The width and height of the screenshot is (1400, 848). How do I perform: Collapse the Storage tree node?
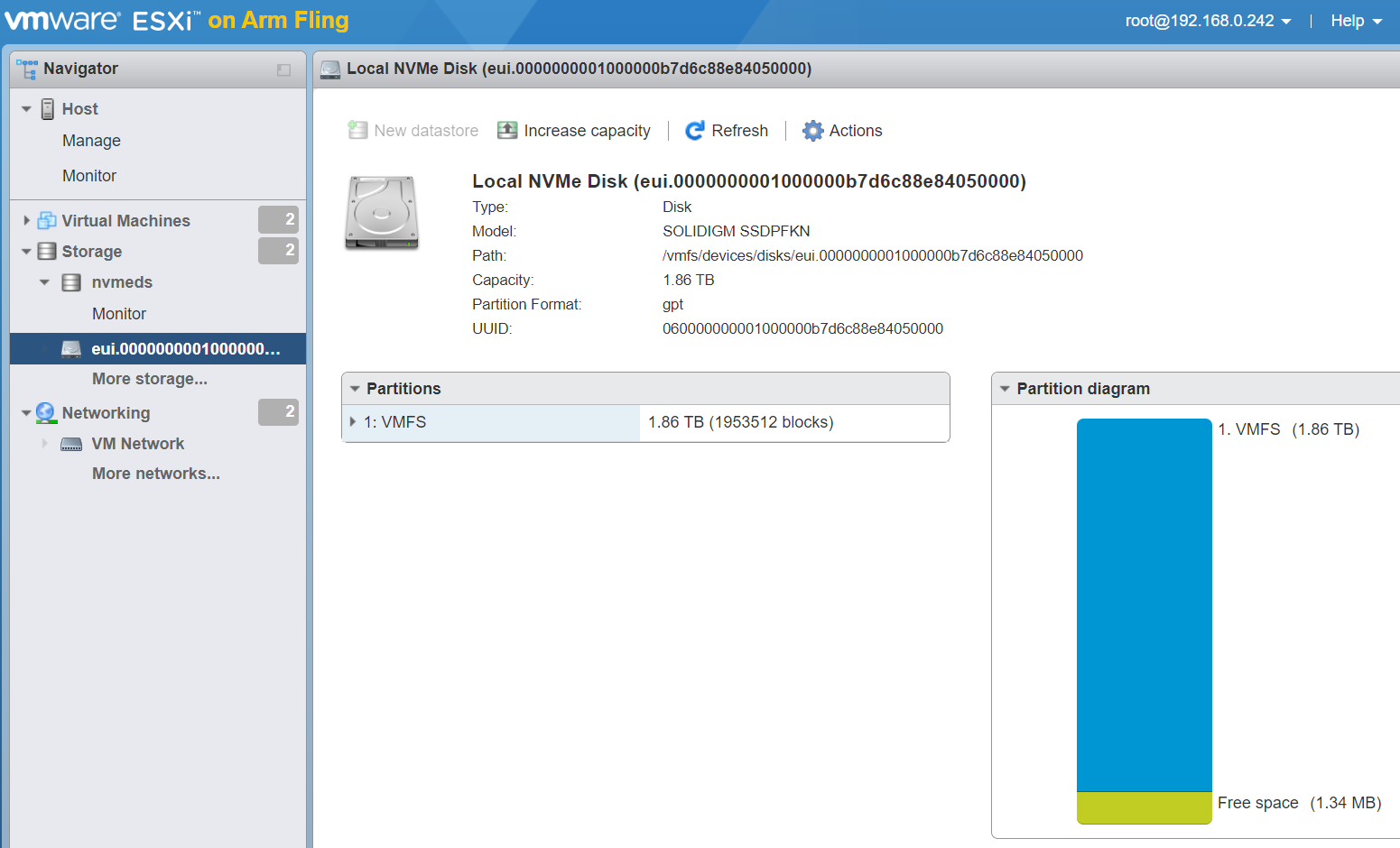point(26,252)
